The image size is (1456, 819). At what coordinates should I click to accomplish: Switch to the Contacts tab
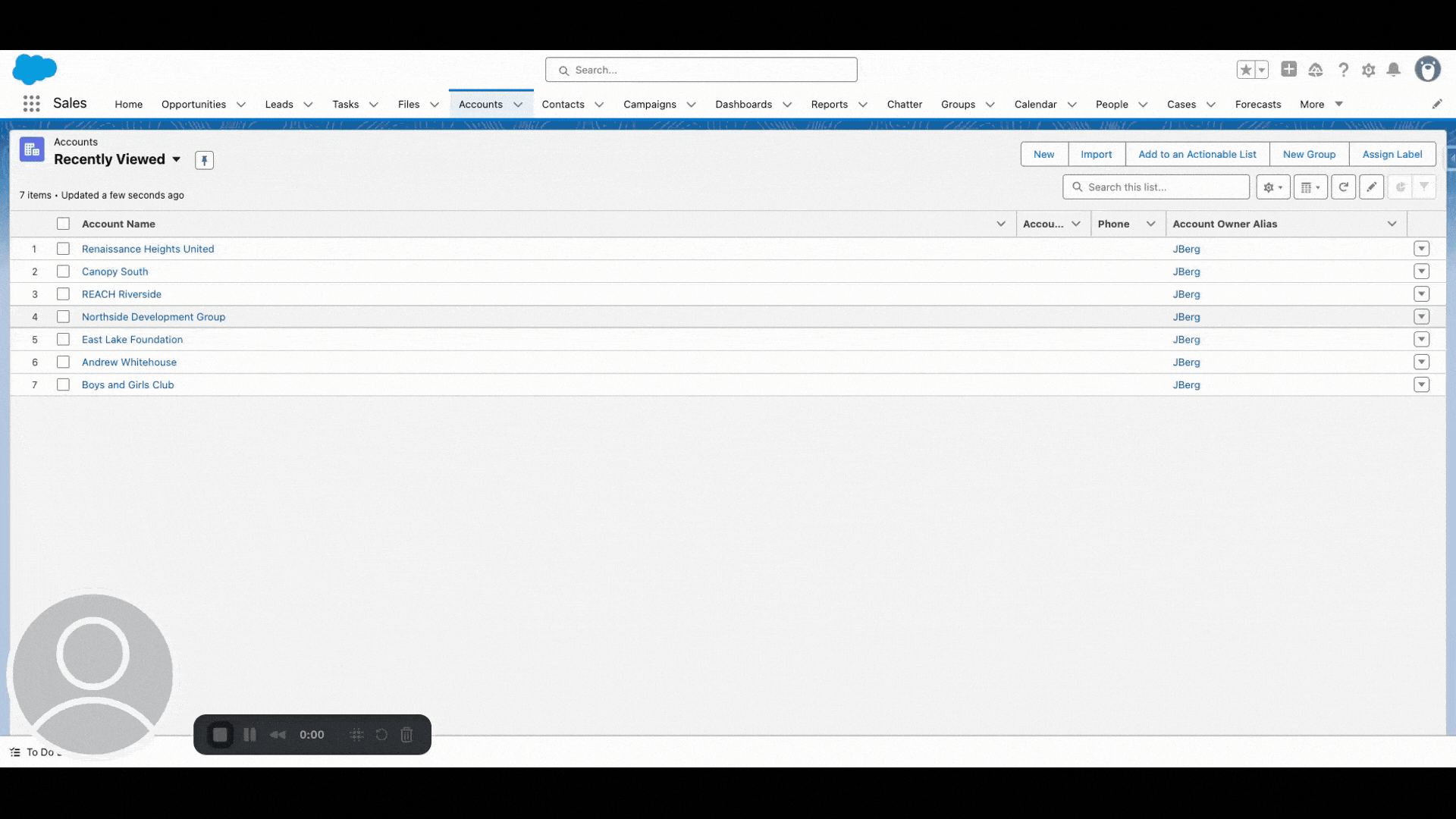[563, 105]
